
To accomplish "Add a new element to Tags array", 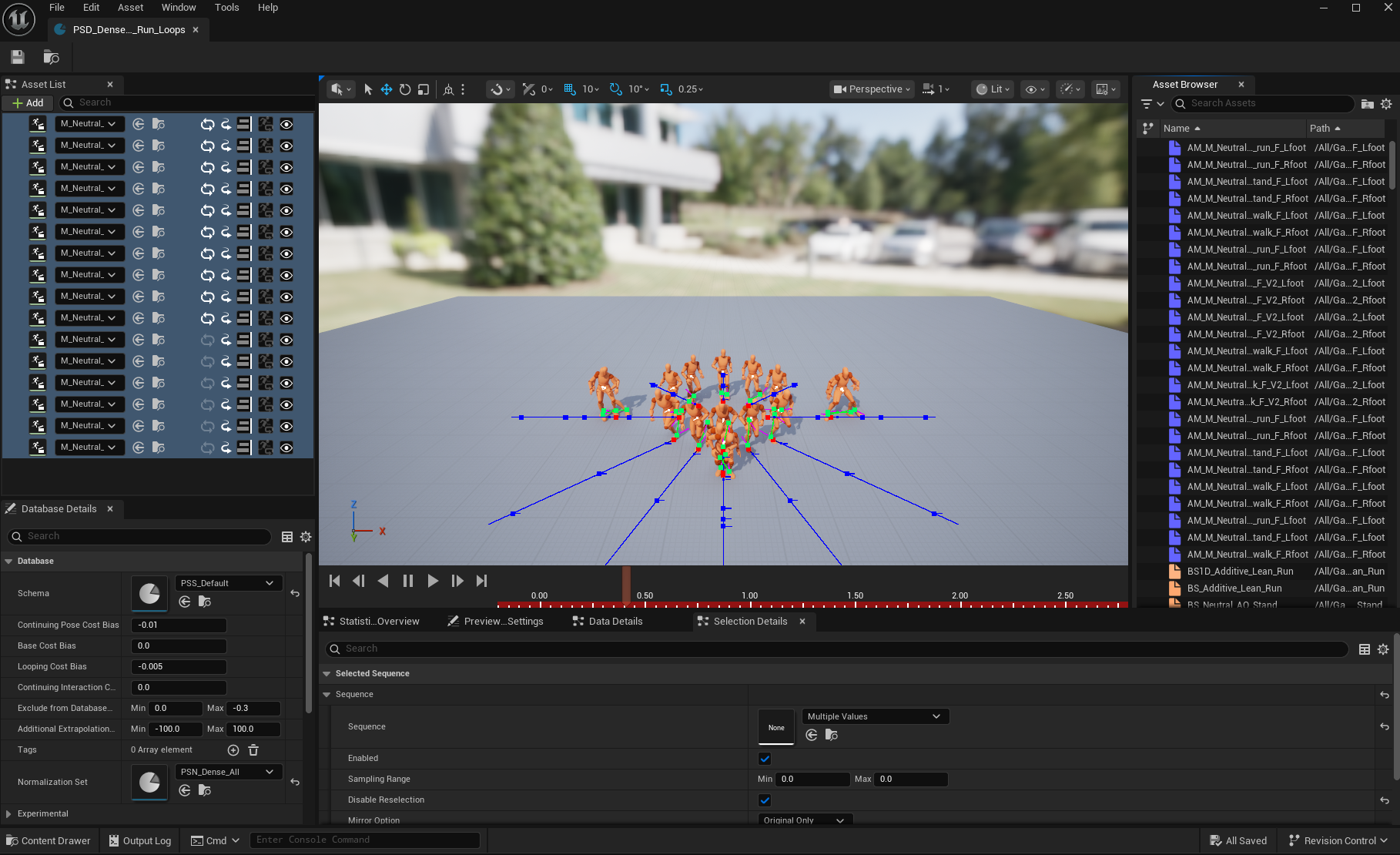I will click(x=233, y=749).
